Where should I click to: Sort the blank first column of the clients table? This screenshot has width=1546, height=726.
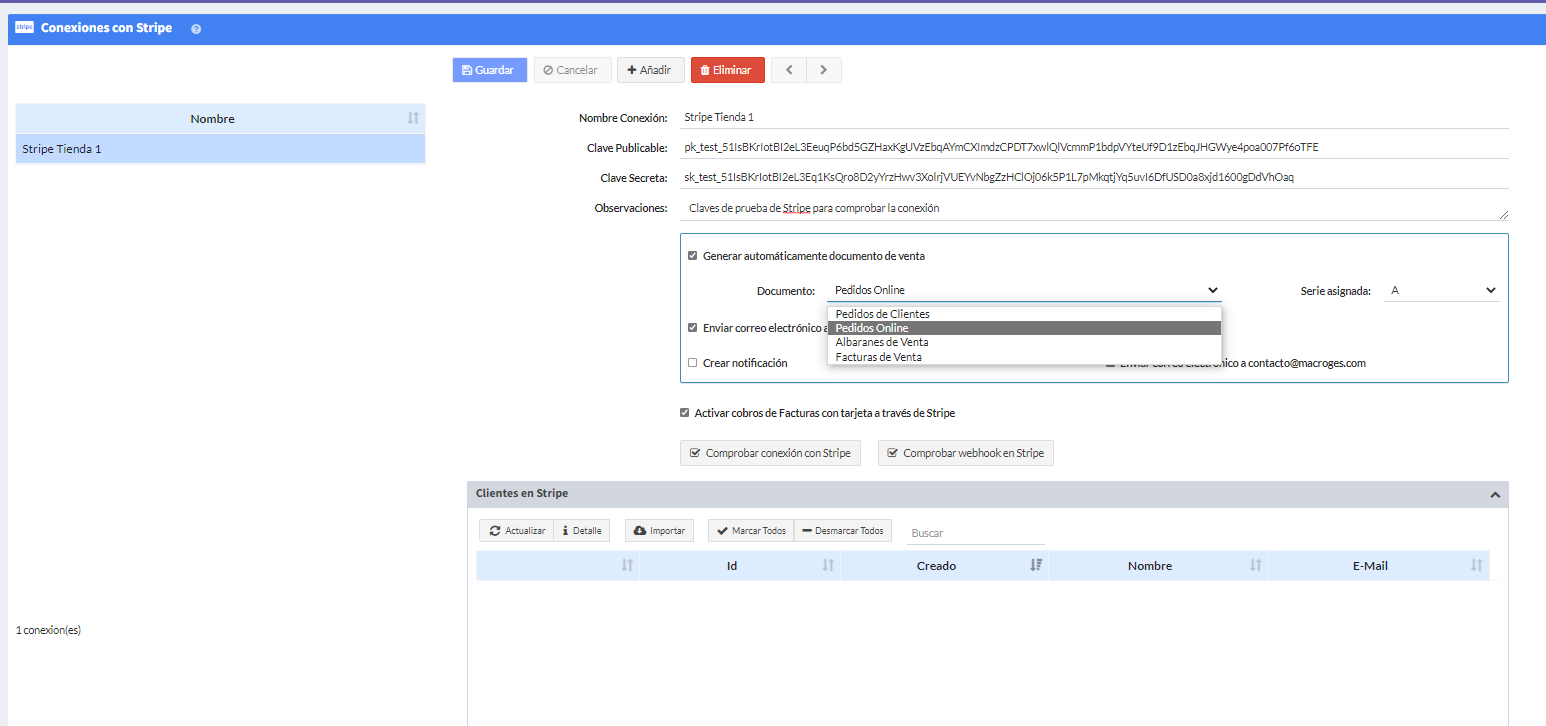pyautogui.click(x=627, y=565)
